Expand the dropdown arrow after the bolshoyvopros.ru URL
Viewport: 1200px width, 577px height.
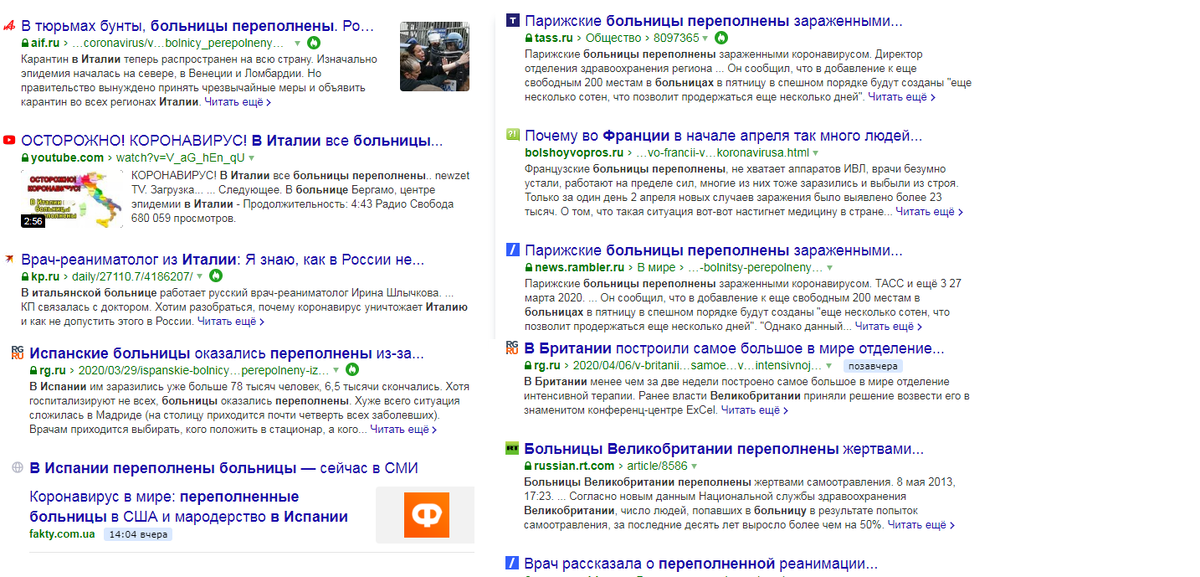tap(817, 153)
